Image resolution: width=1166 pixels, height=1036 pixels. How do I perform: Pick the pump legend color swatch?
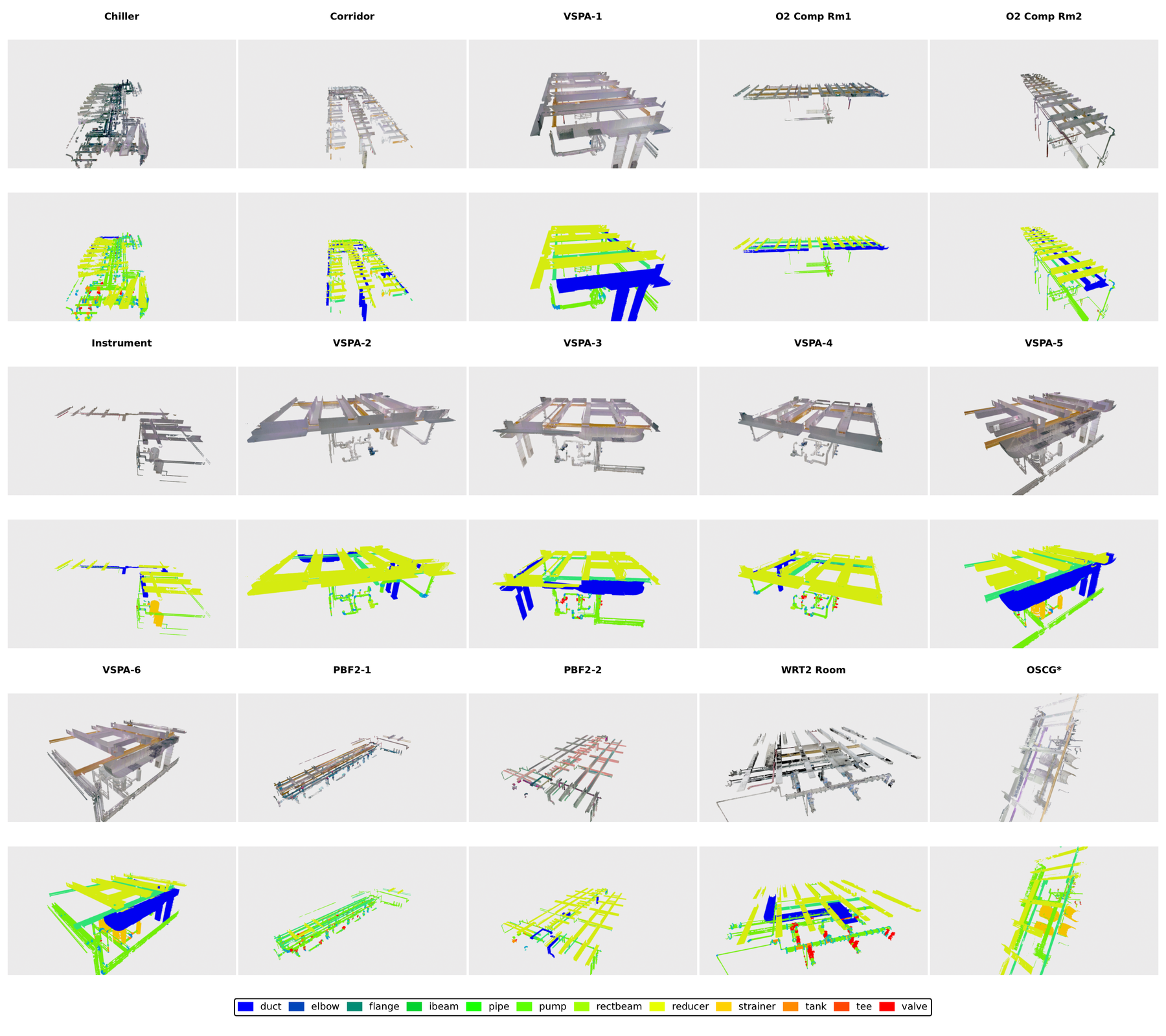click(524, 1007)
